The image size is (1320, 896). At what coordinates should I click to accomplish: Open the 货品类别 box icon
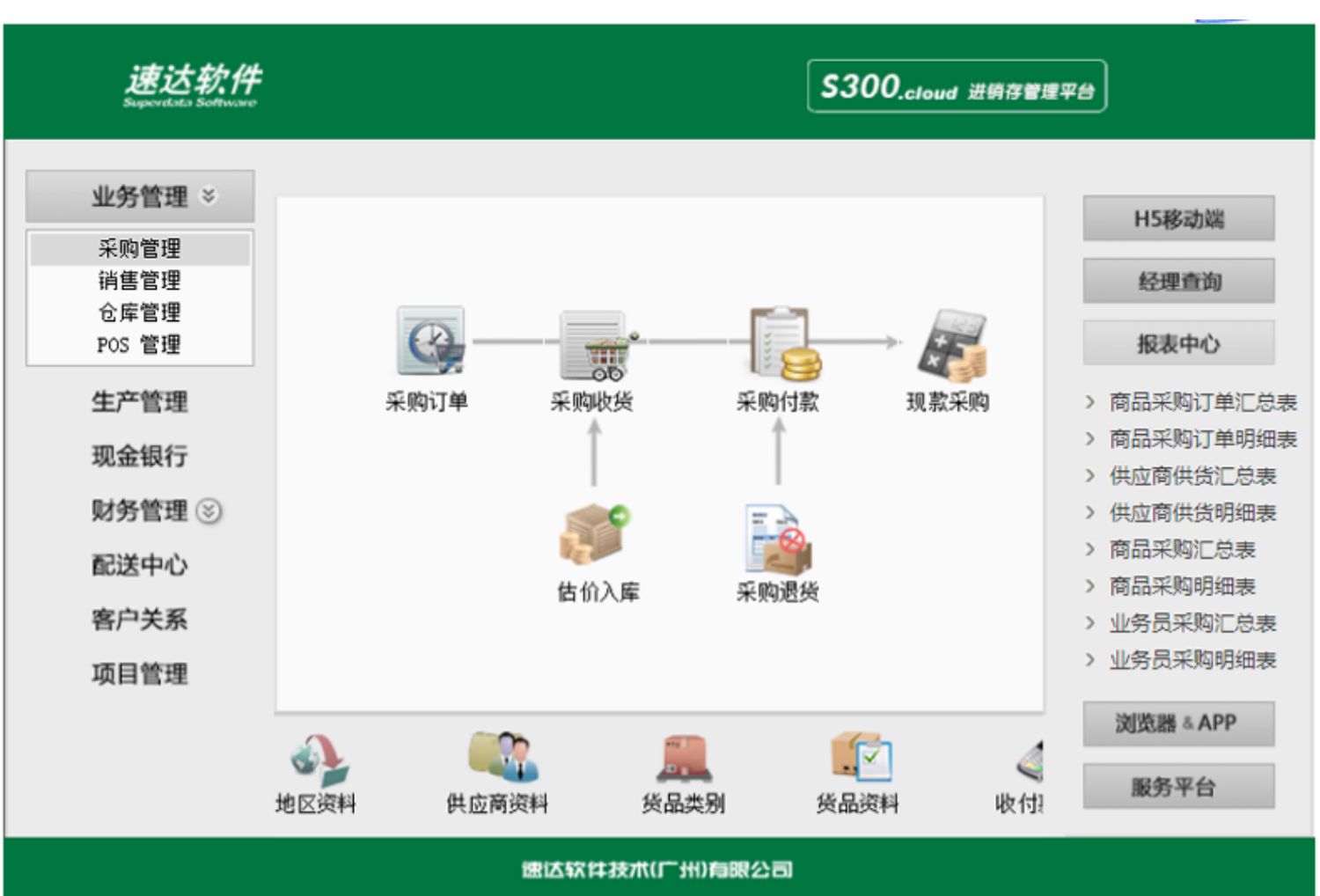point(685,758)
